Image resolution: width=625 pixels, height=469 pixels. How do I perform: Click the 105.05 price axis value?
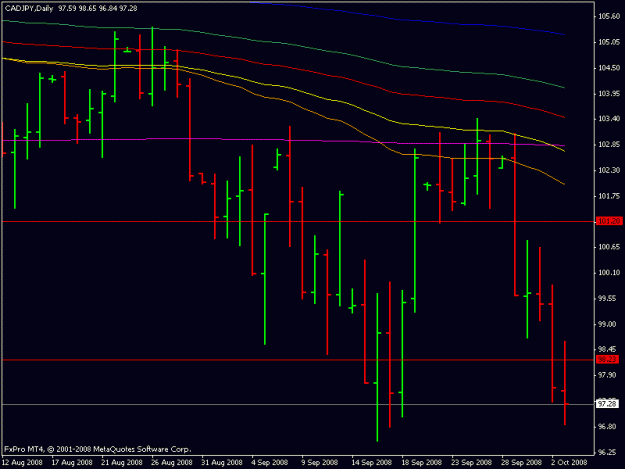point(609,42)
